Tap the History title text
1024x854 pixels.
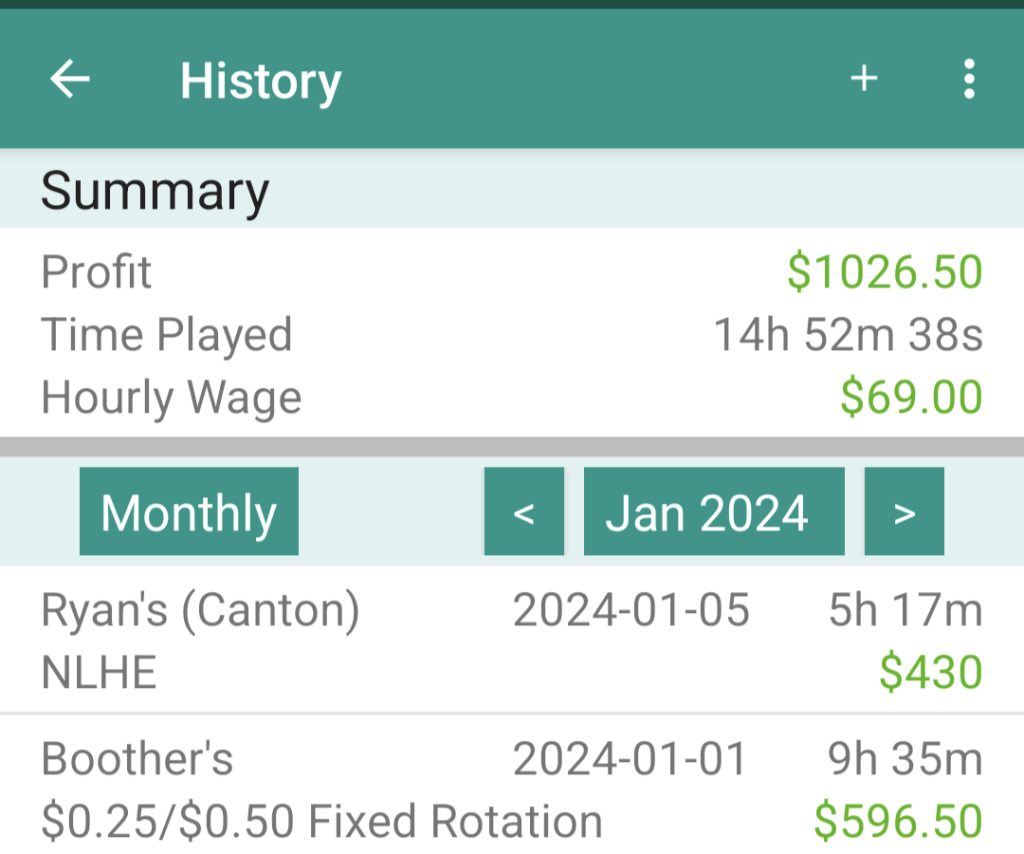coord(260,81)
